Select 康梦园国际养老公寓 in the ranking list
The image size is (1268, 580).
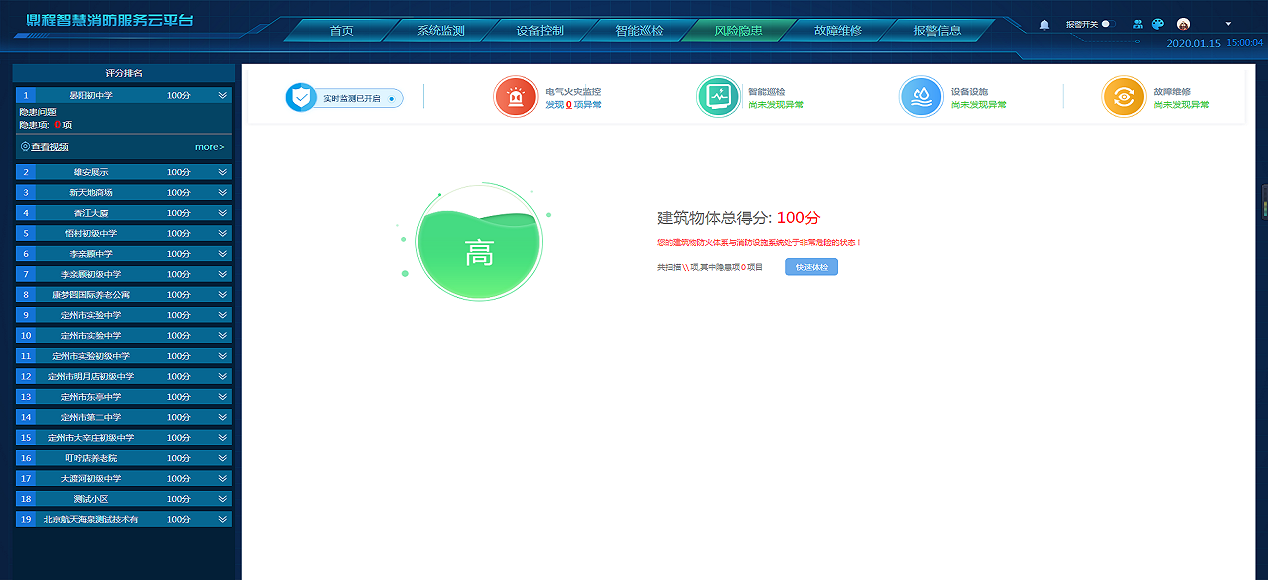pos(91,294)
